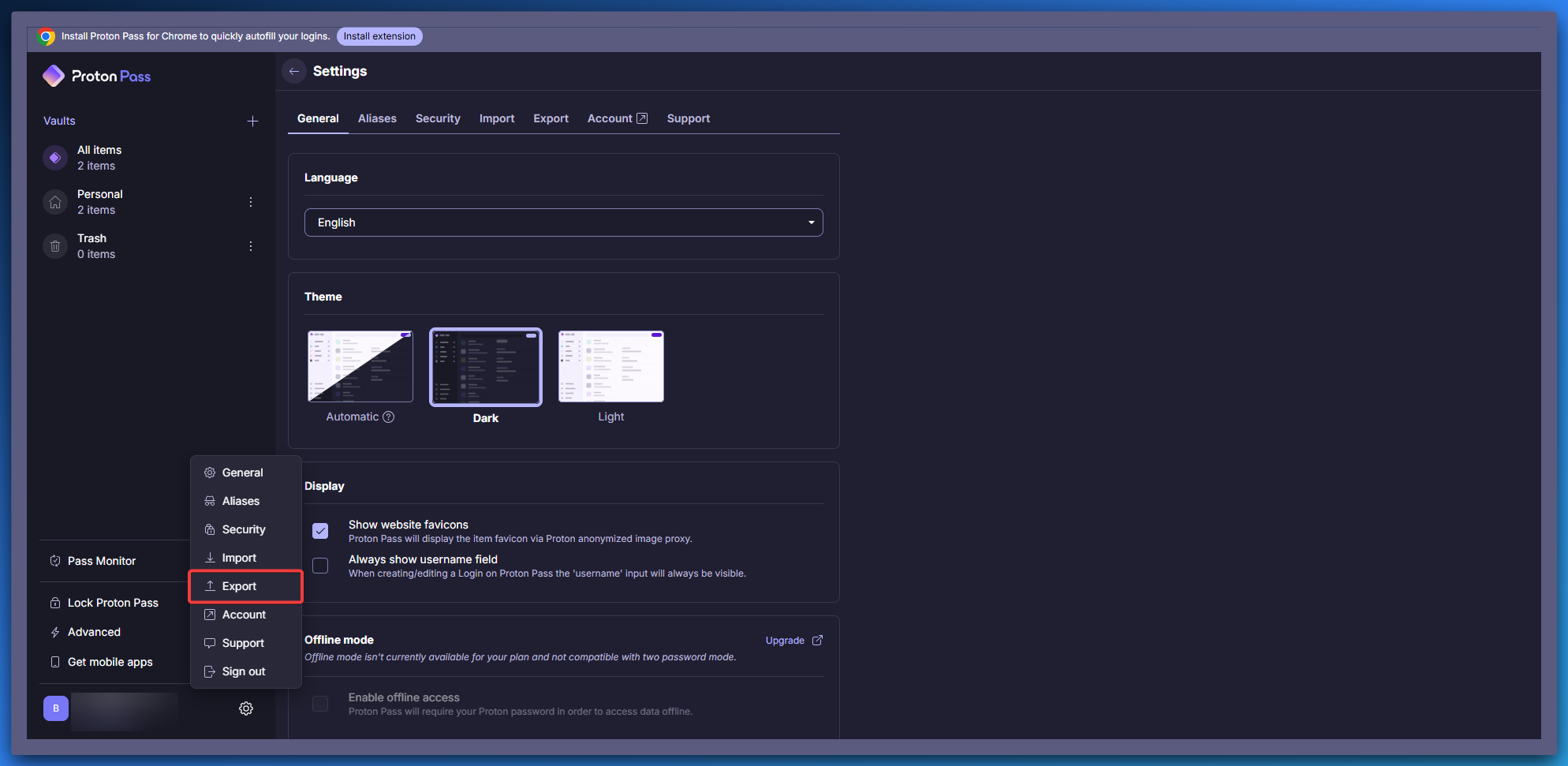Select the Light theme thumbnail
This screenshot has height=766, width=1568.
611,367
